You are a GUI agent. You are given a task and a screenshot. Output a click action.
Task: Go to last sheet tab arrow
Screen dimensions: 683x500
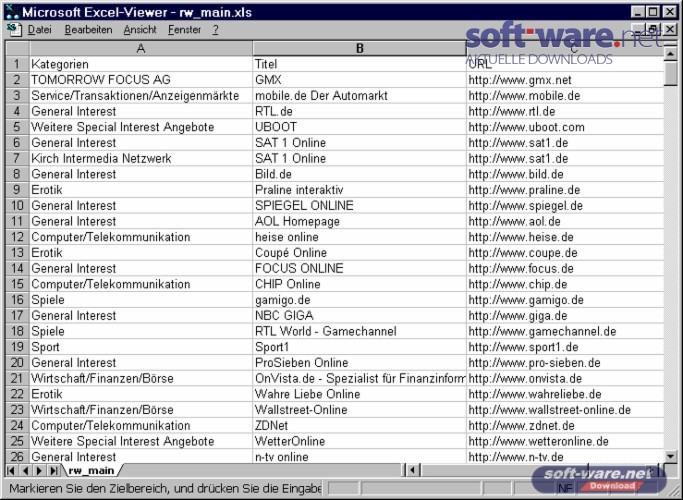coord(53,470)
